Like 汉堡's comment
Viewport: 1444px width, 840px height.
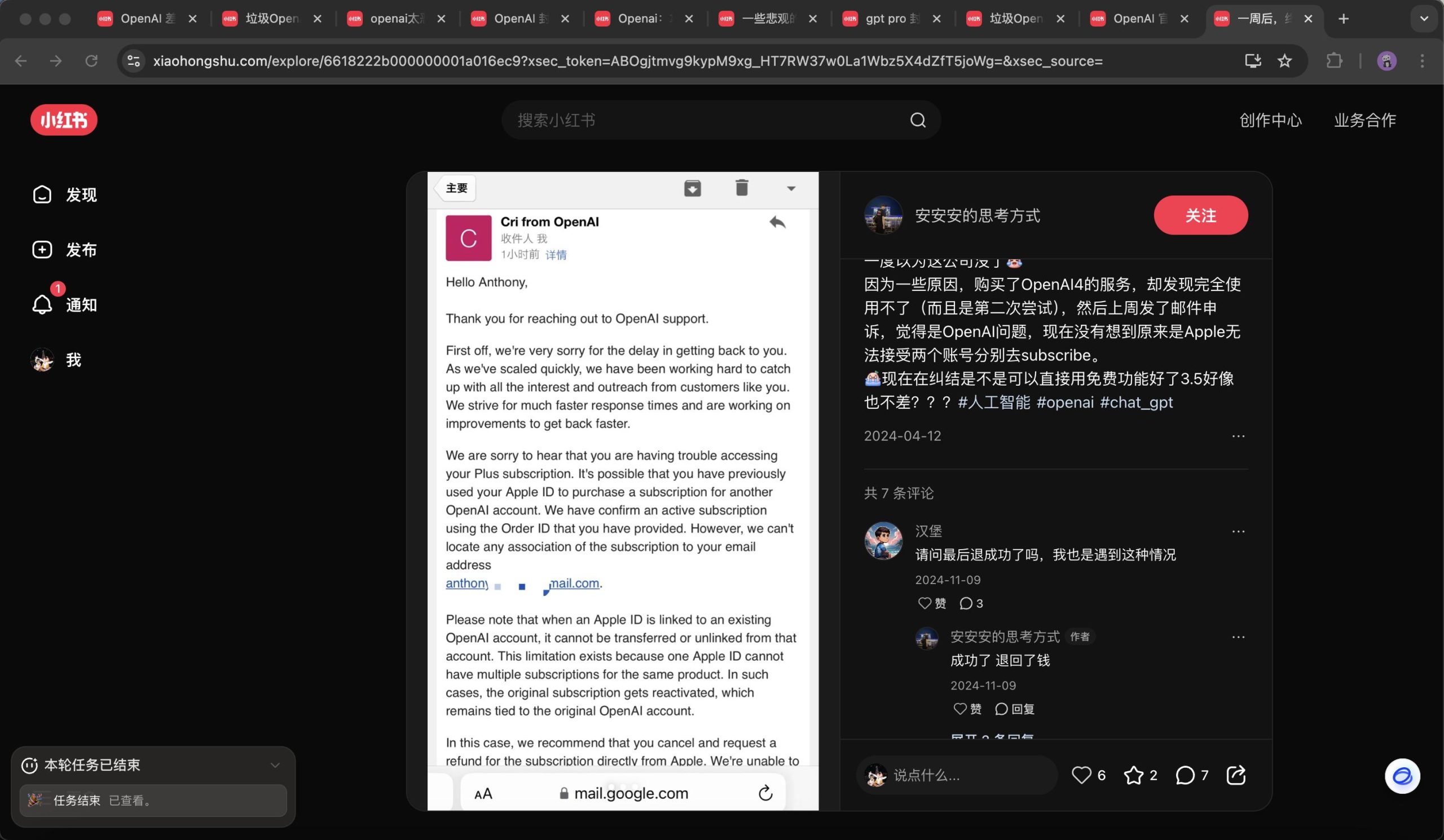click(925, 603)
